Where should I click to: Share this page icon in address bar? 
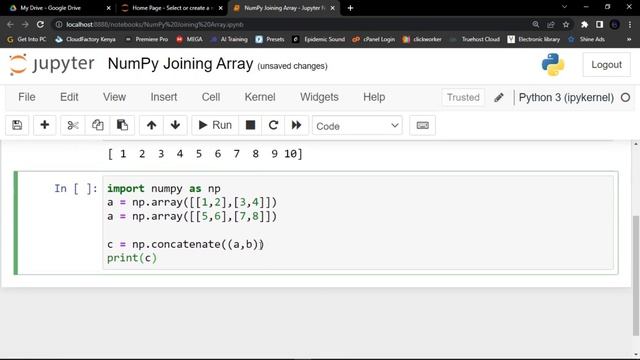551,24
